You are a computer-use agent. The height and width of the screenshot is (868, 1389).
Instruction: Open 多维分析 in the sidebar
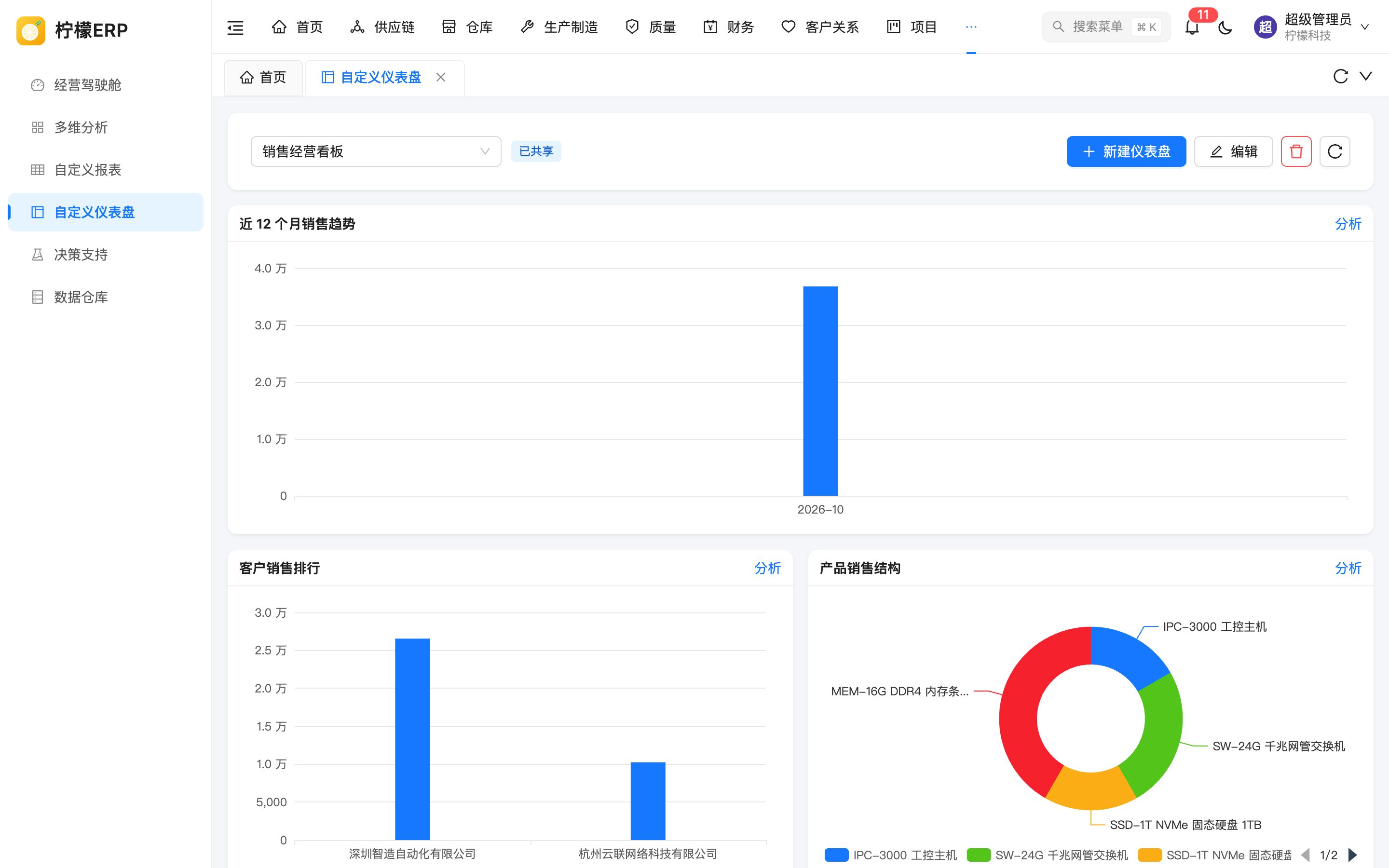(106, 127)
